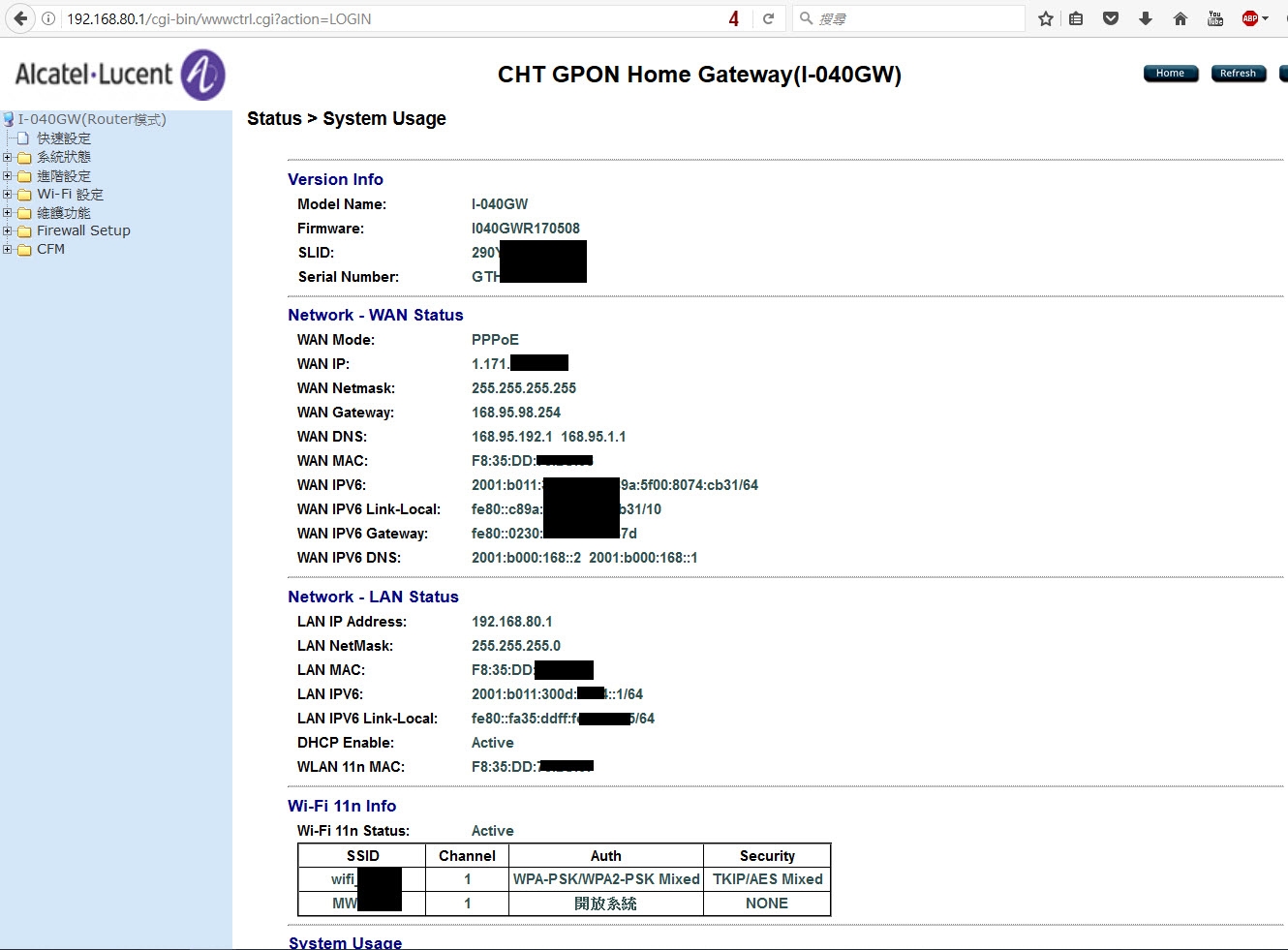Viewport: 1288px width, 950px height.
Task: Click the LAN NetMask 255.255.255.0
Action: [516, 646]
